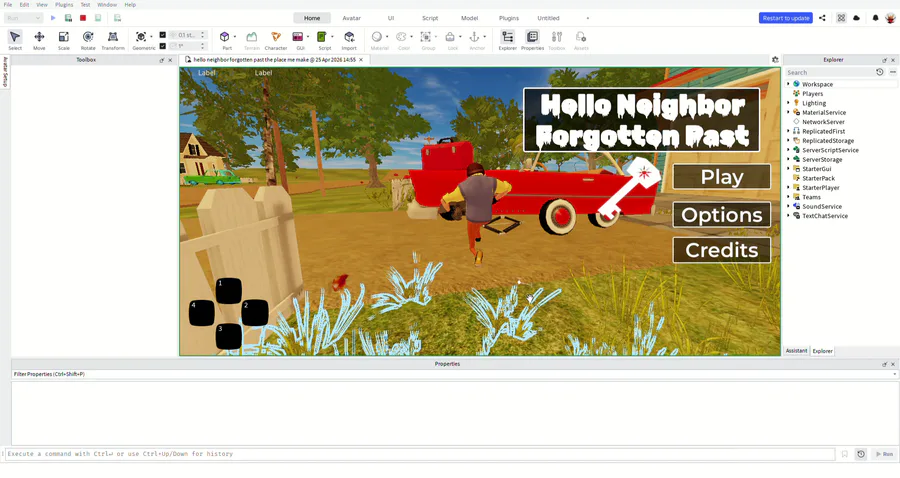Click the Anchor icon
This screenshot has width=900, height=478.
(x=474, y=37)
